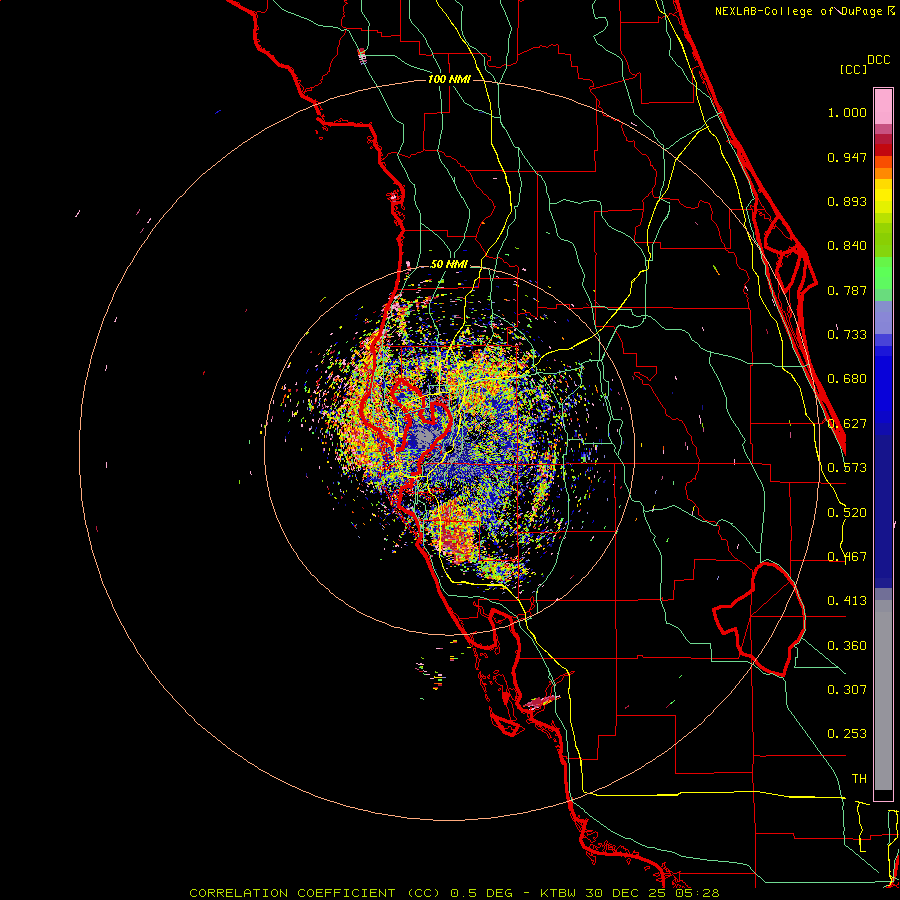Click the KTBW station identifier
Viewport: 900px width, 900px height.
tap(559, 893)
